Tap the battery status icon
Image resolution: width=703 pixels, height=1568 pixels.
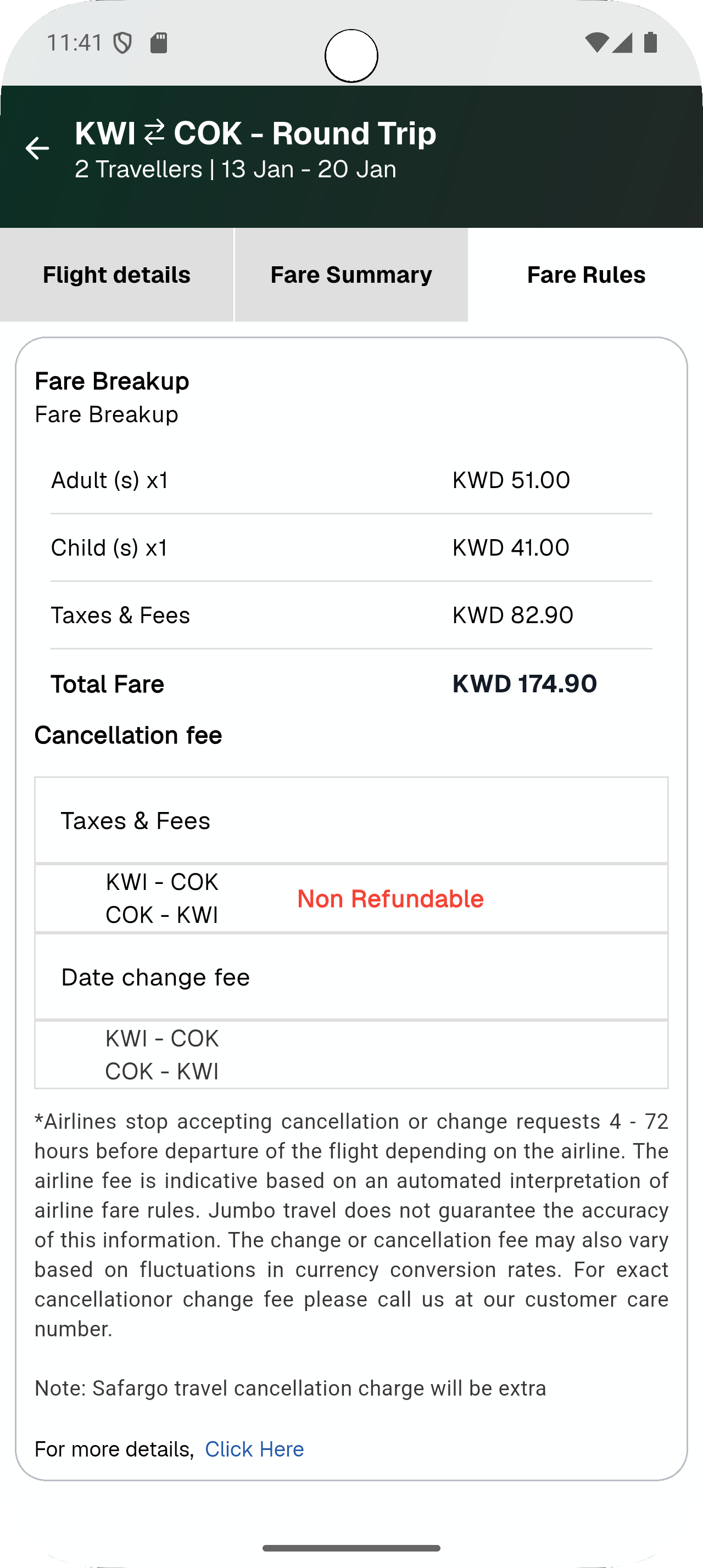650,43
